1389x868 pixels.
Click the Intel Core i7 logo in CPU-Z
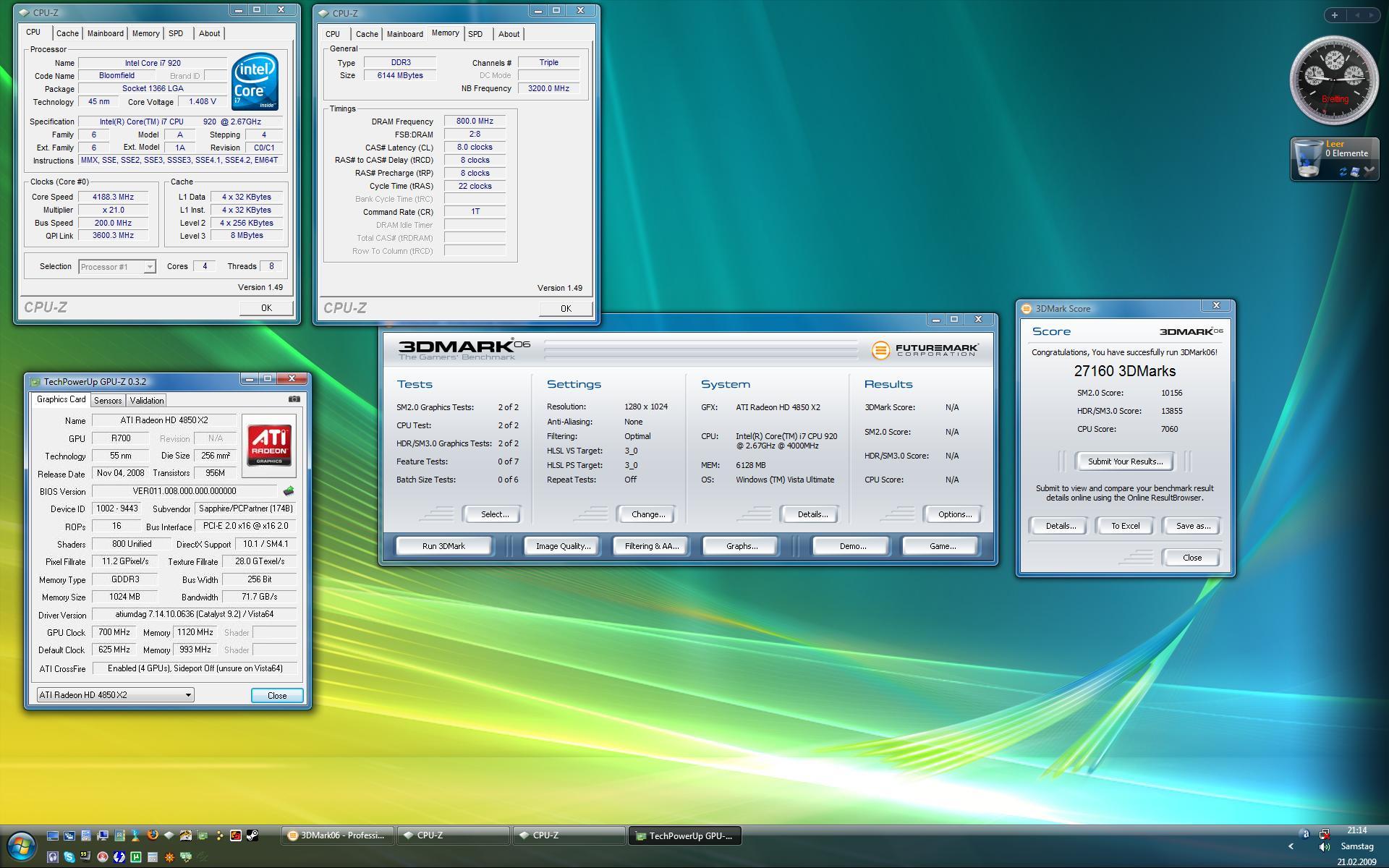pyautogui.click(x=255, y=81)
